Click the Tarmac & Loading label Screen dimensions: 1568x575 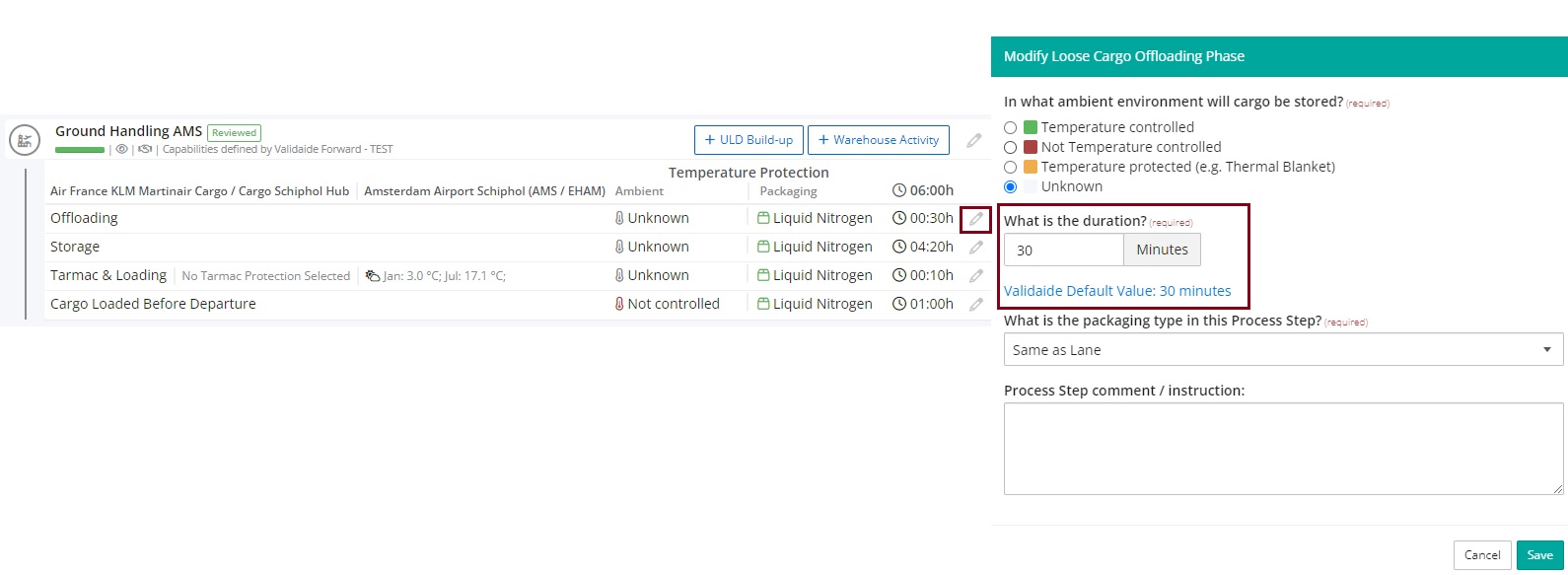(108, 275)
